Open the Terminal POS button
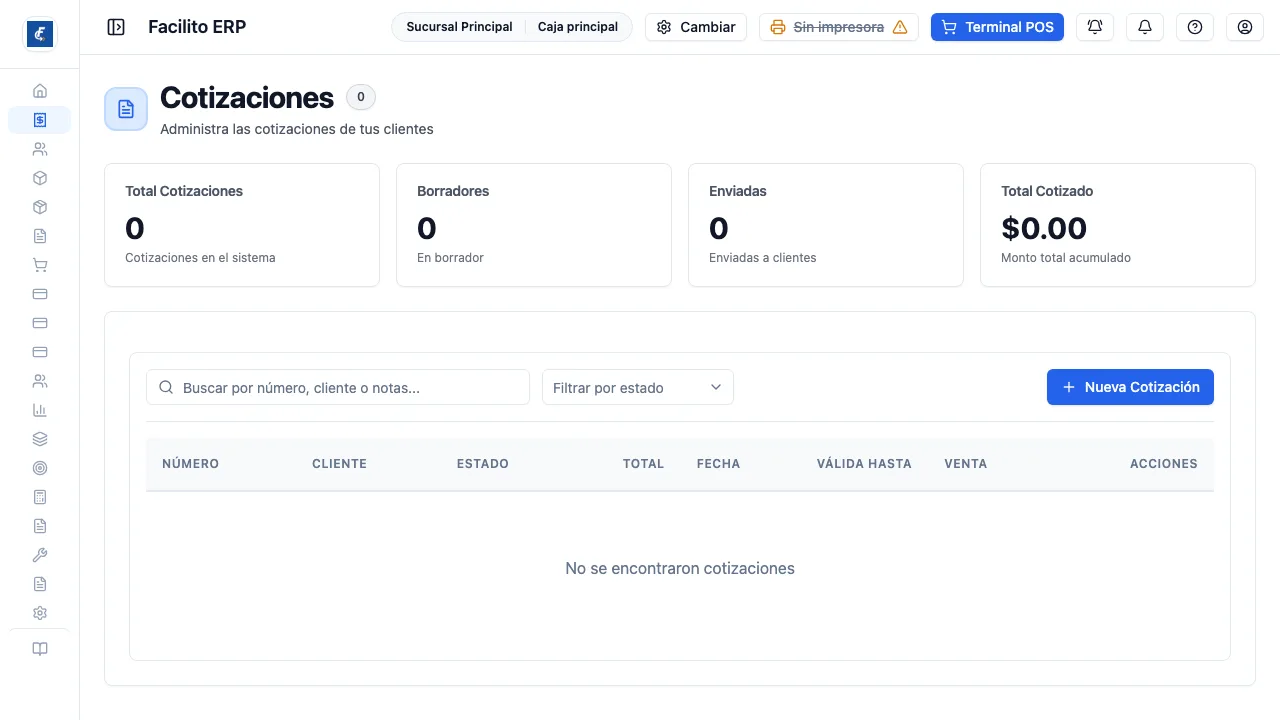 997,27
